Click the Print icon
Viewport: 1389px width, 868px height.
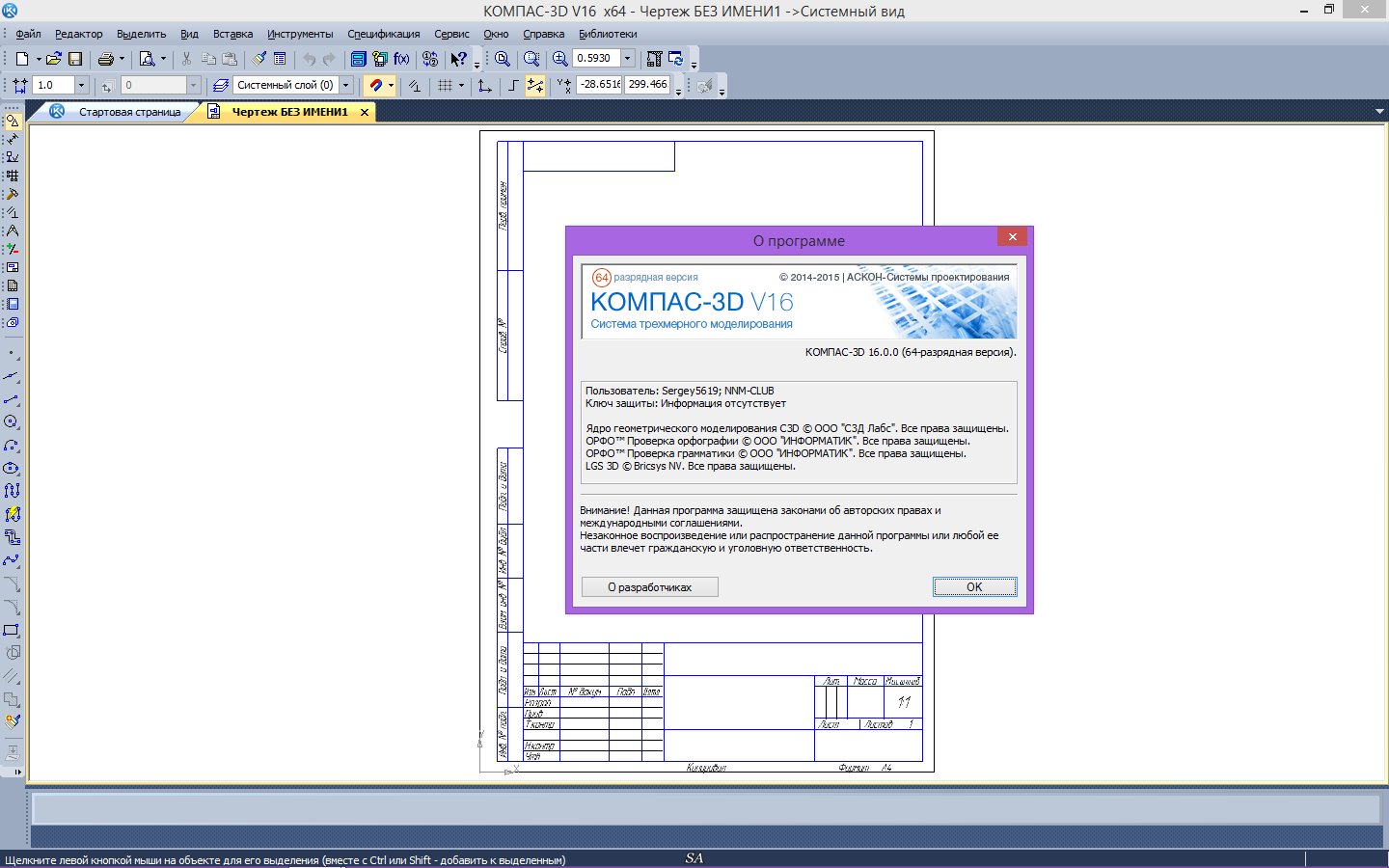point(105,59)
